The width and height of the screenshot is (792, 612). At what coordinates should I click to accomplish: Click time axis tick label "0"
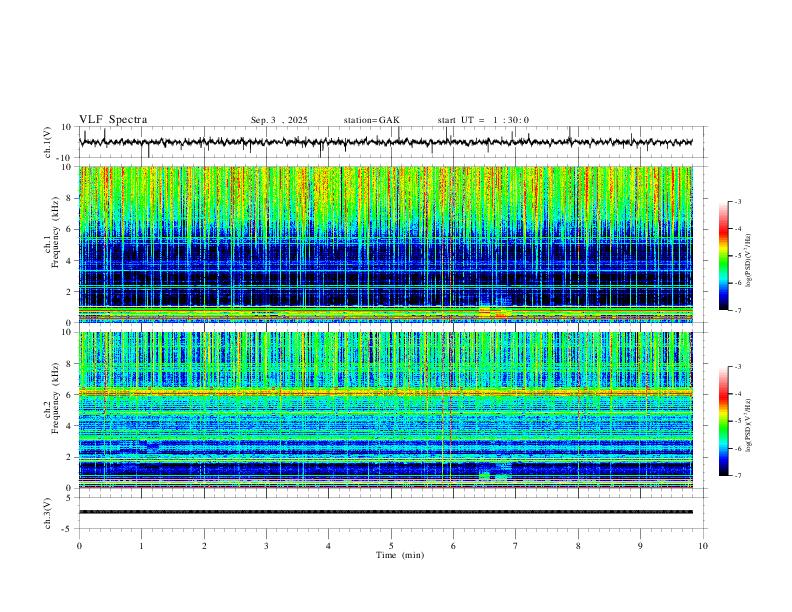[x=79, y=546]
